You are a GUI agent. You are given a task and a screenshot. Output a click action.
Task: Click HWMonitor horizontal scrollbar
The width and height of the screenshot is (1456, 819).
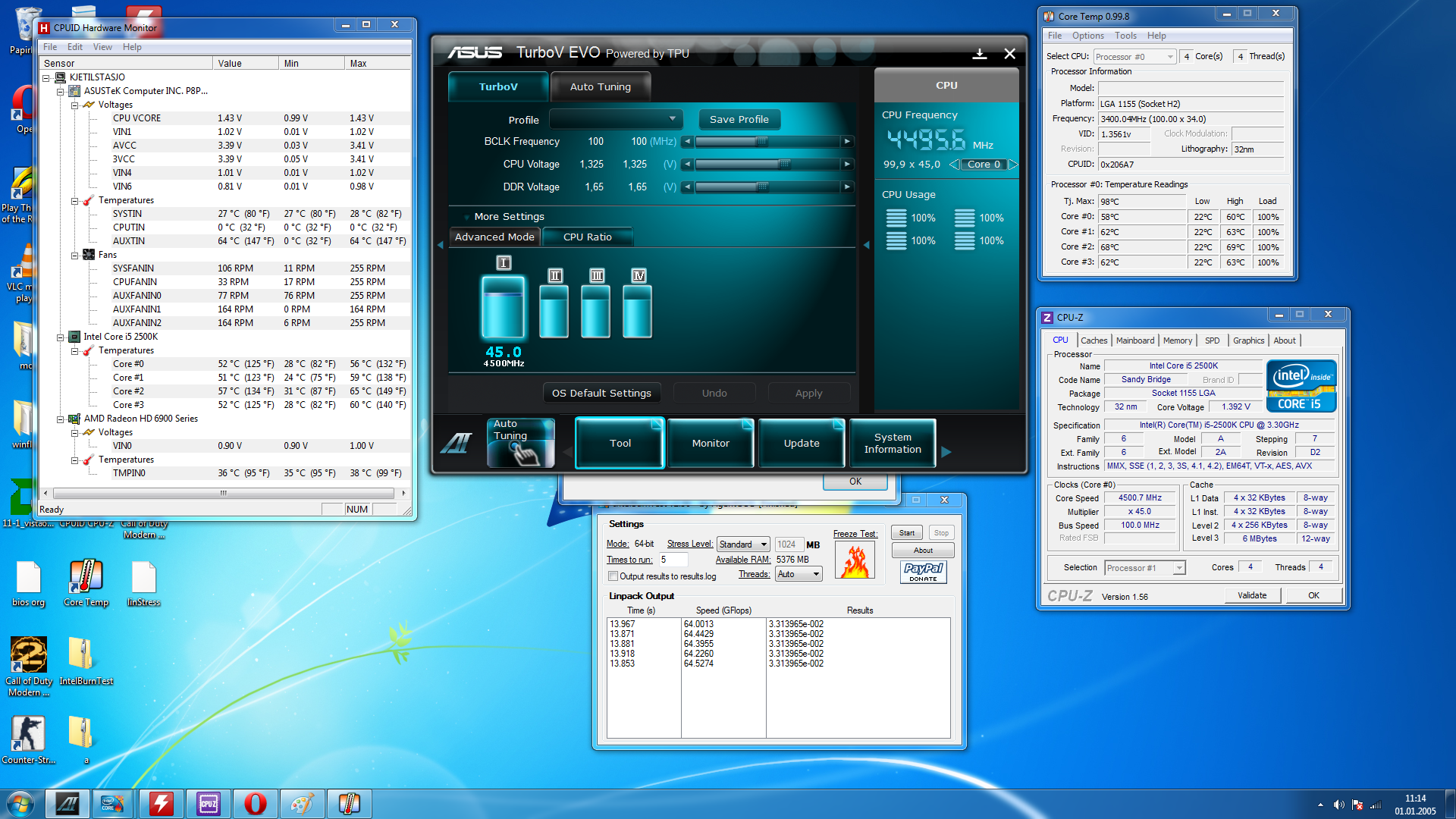click(224, 493)
